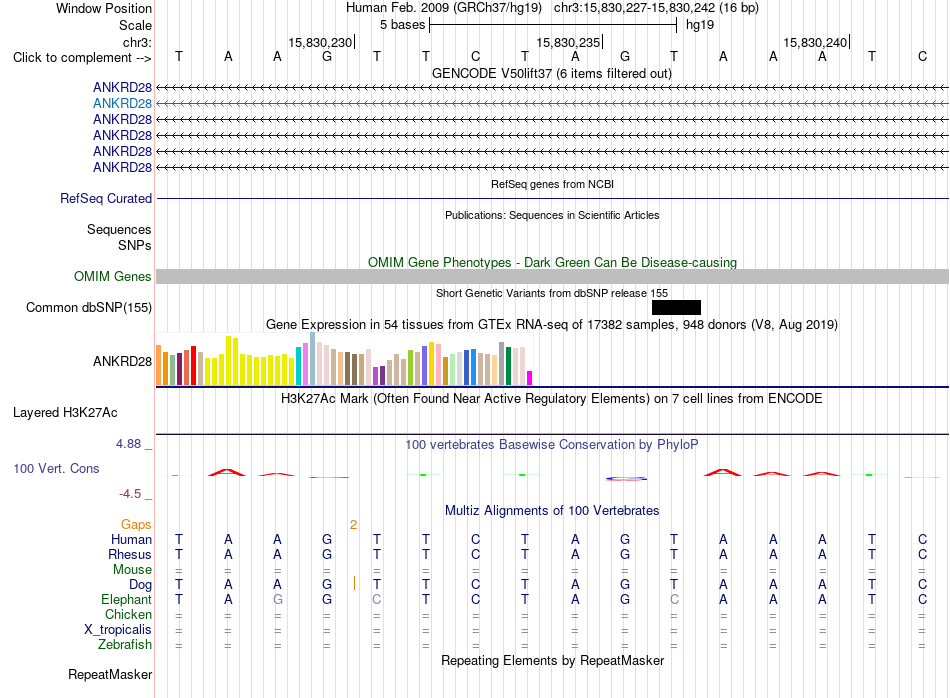Viewport: 950px width, 698px height.
Task: Click the 'Click to complement -->' label
Action: point(82,58)
